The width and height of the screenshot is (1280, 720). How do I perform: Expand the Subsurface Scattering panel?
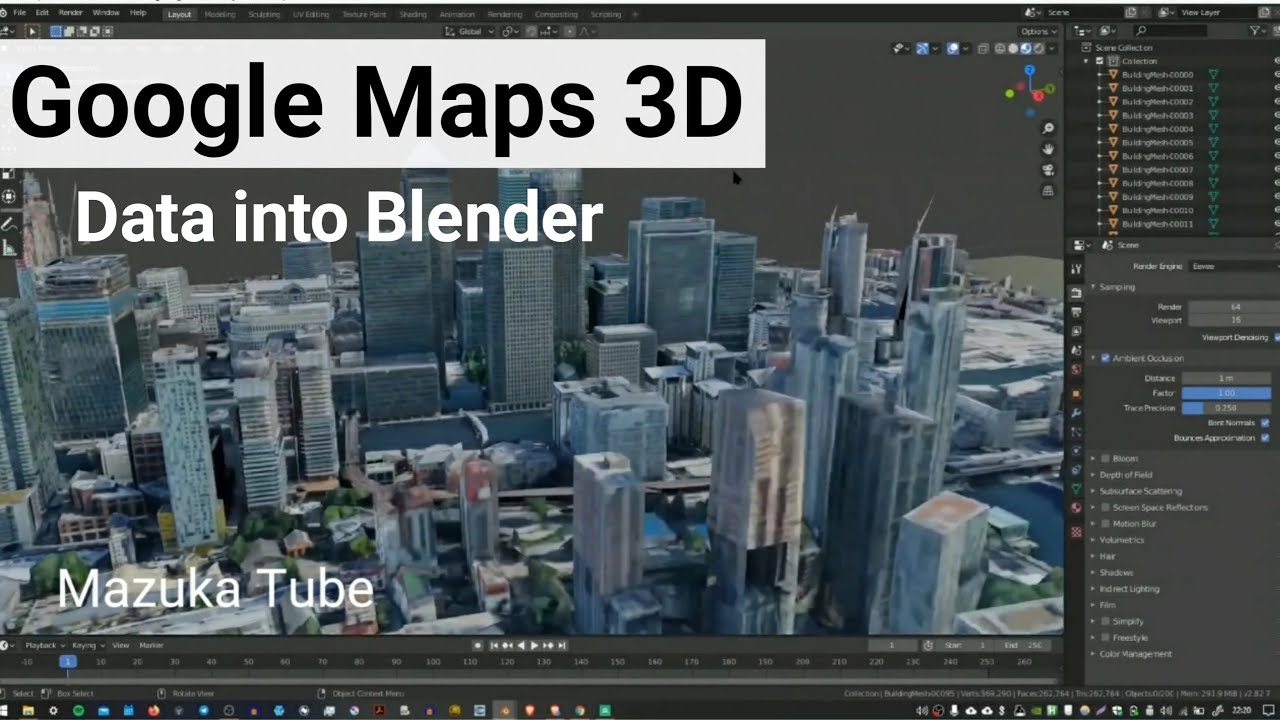point(1092,491)
